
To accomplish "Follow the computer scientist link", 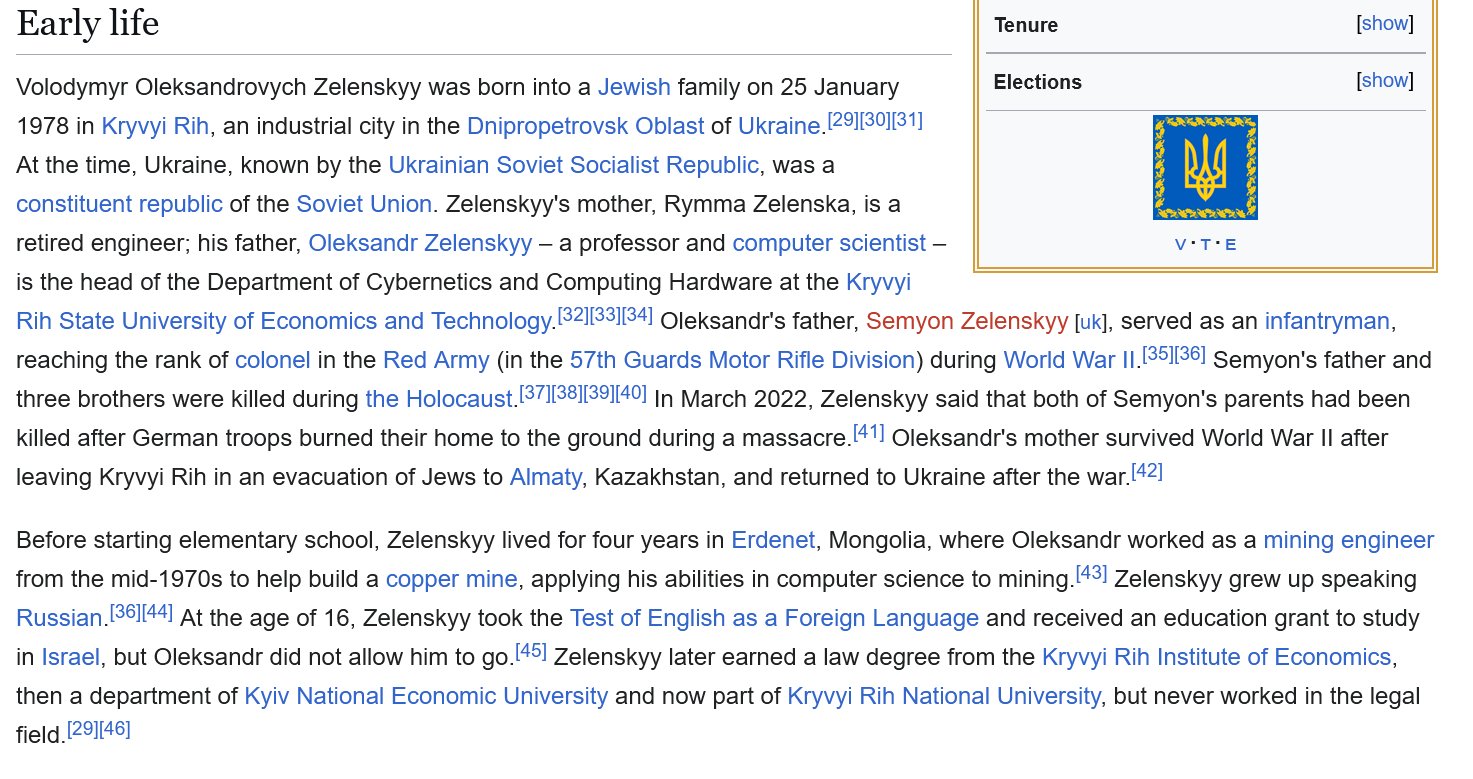I will click(x=829, y=243).
